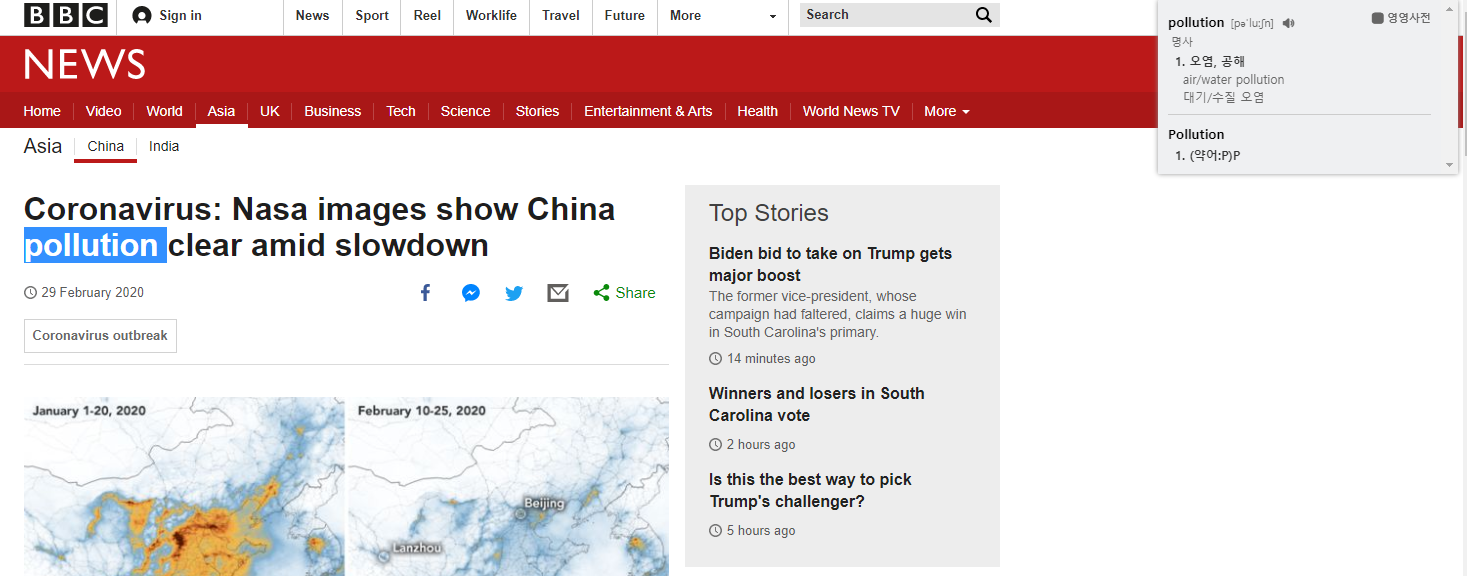Image resolution: width=1467 pixels, height=576 pixels.
Task: Open Worklife in top navigation
Action: click(x=491, y=15)
